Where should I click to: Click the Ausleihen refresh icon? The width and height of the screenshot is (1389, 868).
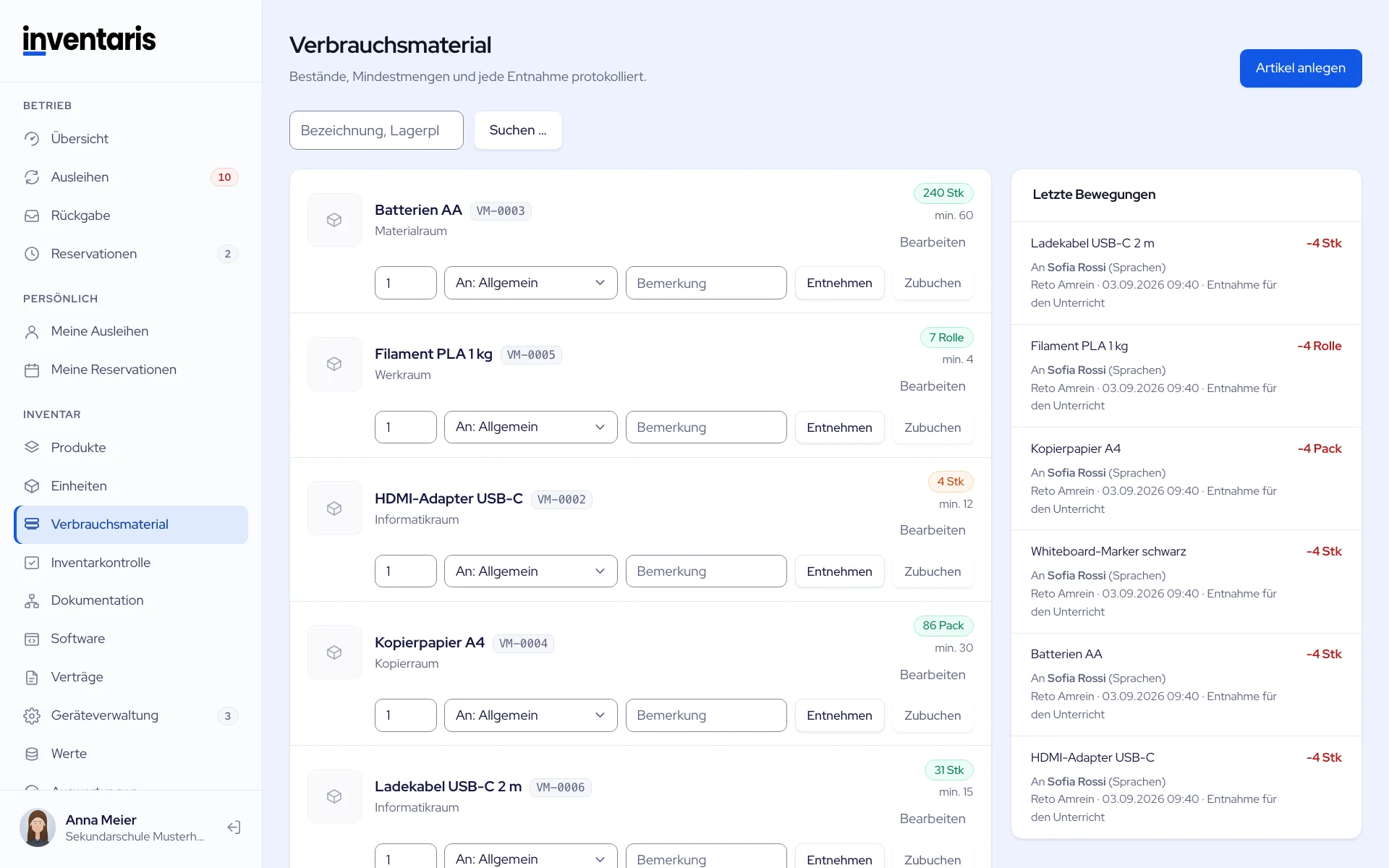coord(32,177)
